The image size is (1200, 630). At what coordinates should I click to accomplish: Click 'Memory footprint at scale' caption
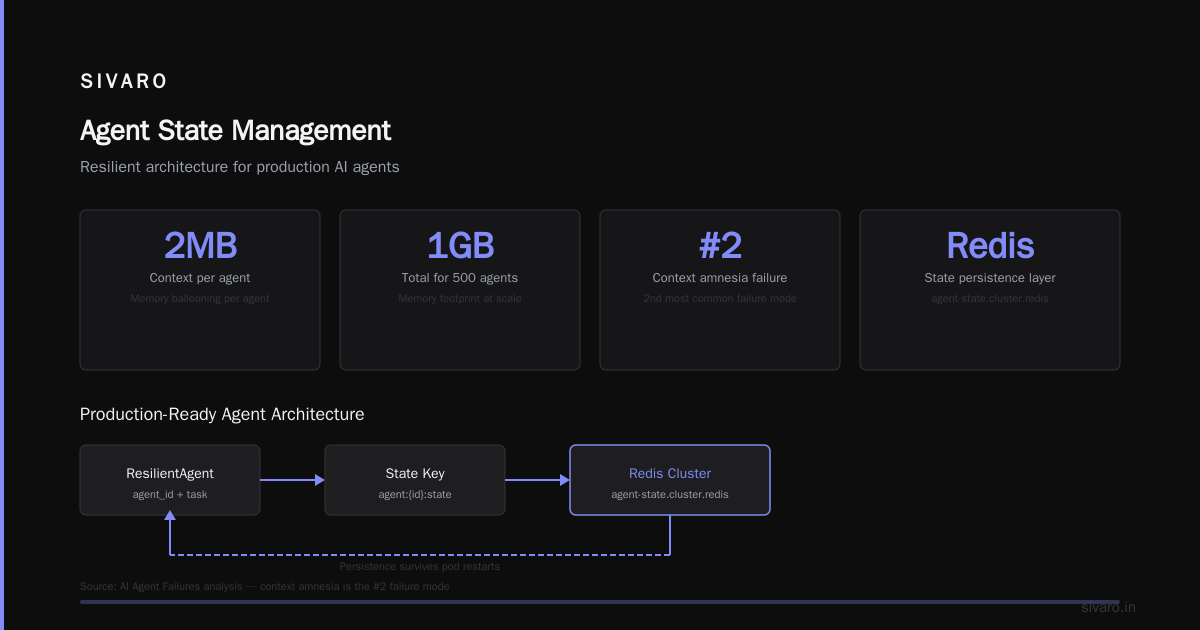pyautogui.click(x=460, y=298)
